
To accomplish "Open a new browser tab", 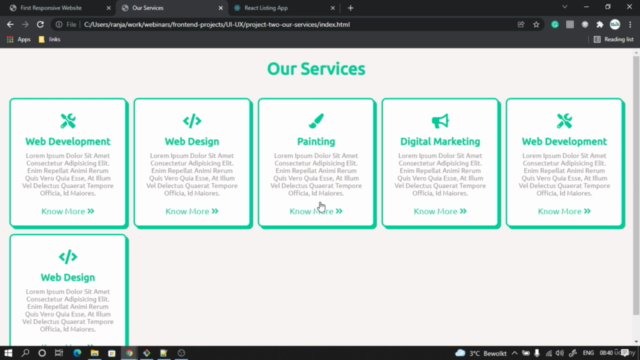I will pos(350,8).
